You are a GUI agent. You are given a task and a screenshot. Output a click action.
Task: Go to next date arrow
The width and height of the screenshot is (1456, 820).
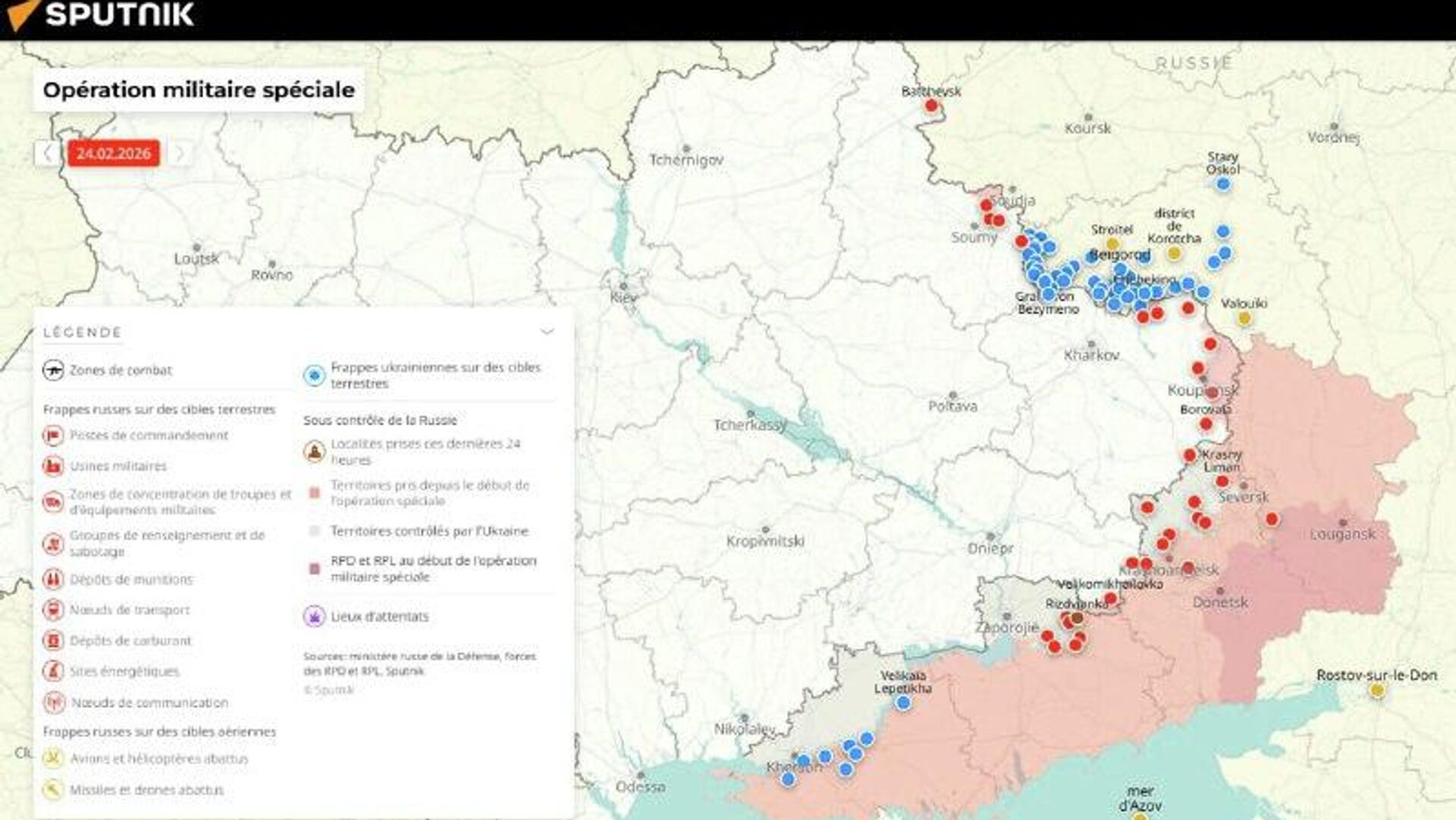click(x=180, y=153)
